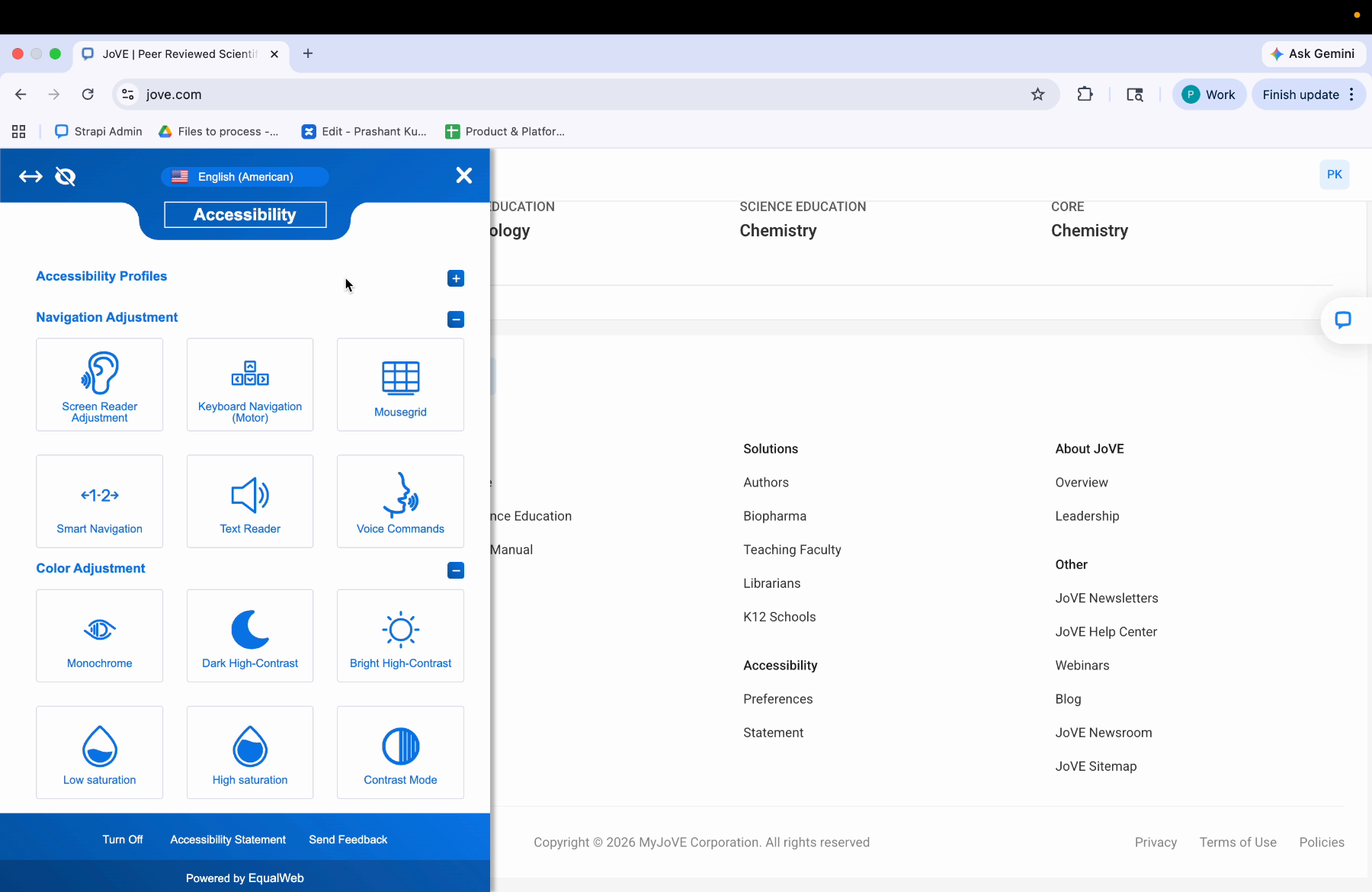
Task: Activate Smart Navigation
Action: 100,502
